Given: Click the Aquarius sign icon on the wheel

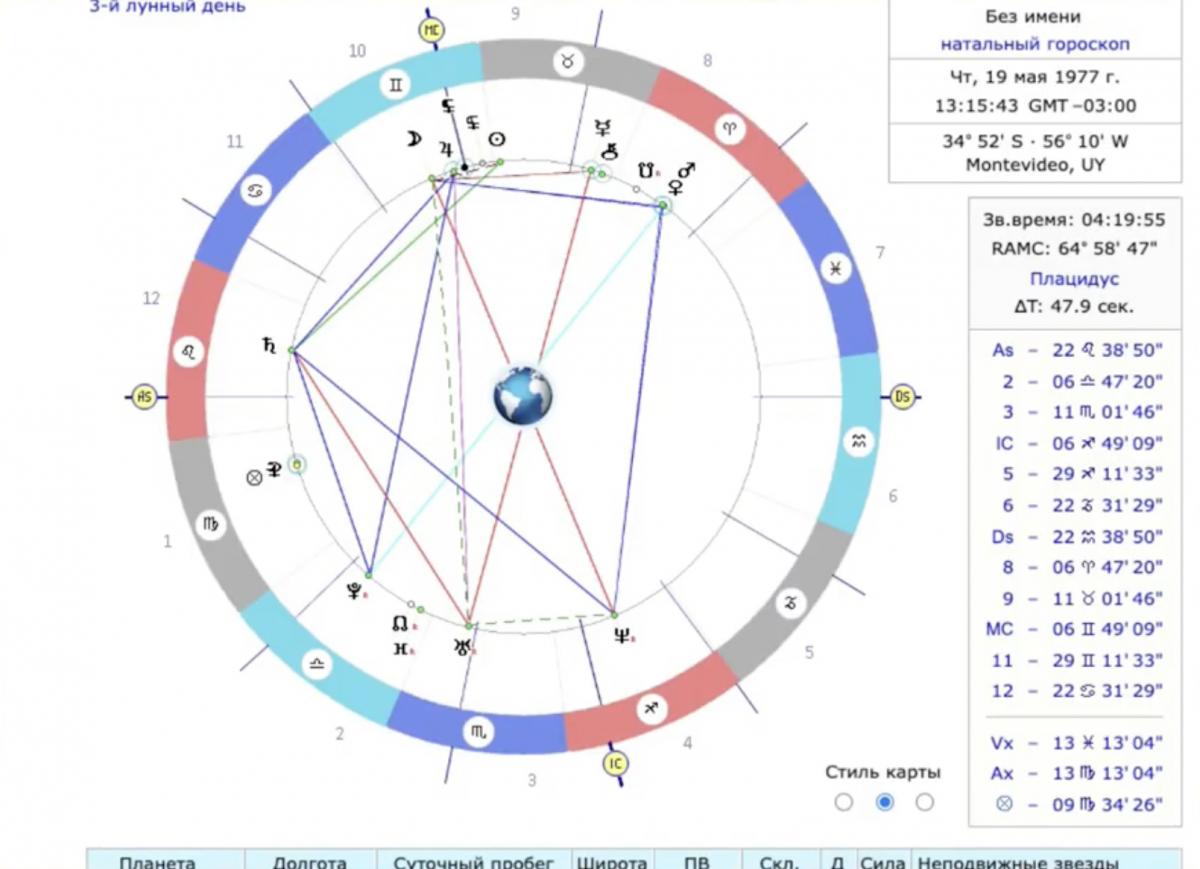Looking at the screenshot, I should click(858, 440).
